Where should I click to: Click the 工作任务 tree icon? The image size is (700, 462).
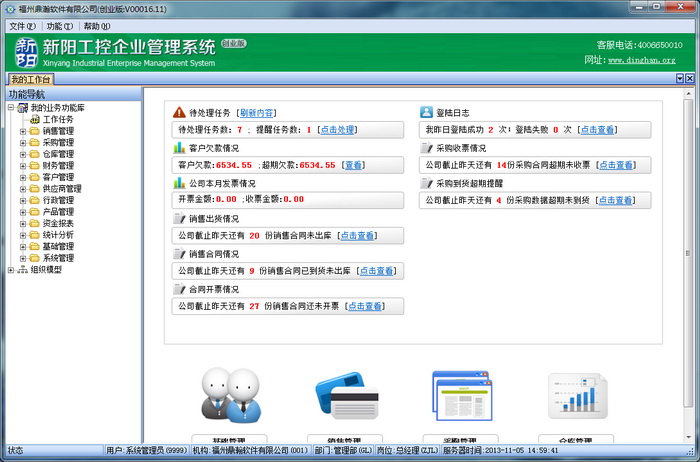35,119
